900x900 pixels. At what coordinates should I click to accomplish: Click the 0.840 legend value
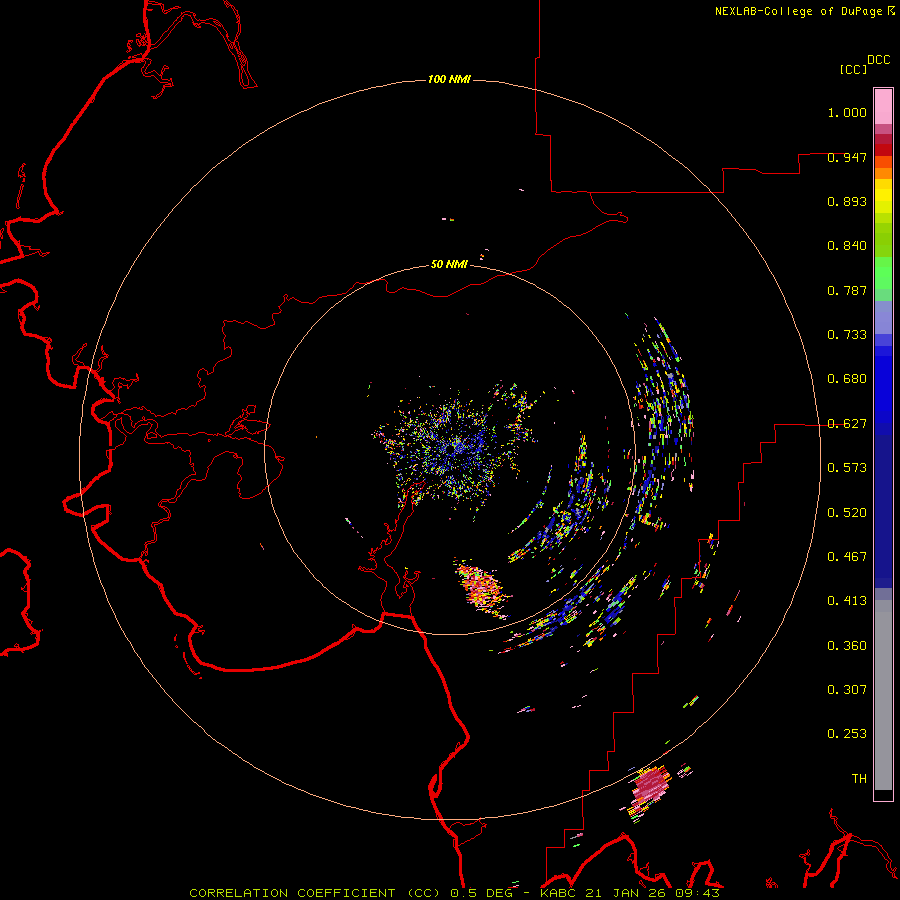pyautogui.click(x=847, y=246)
